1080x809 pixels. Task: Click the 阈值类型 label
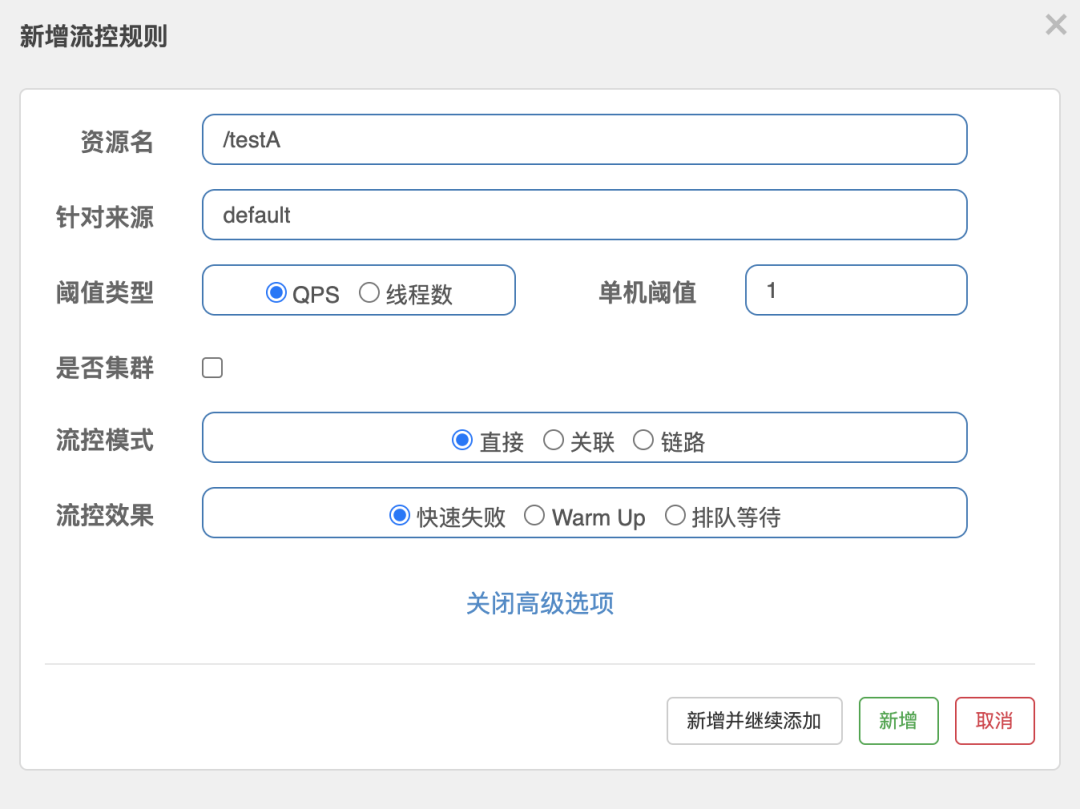click(x=105, y=292)
